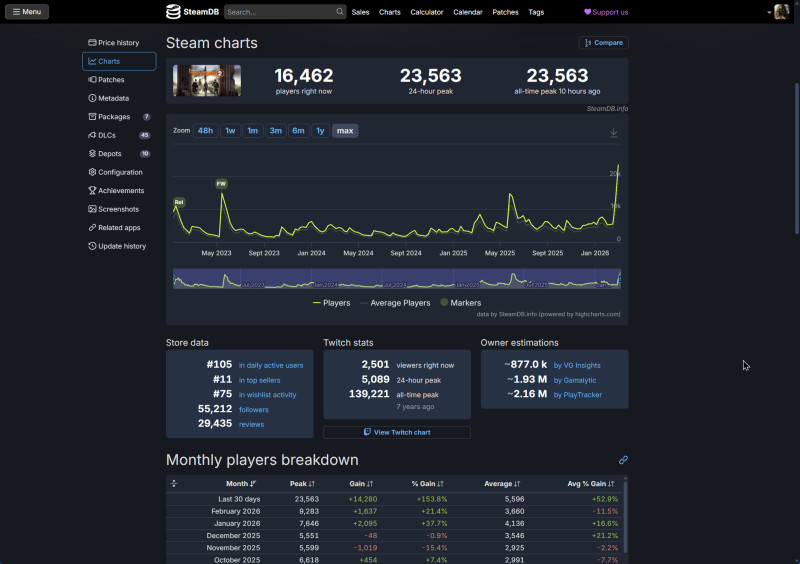The width and height of the screenshot is (800, 564).
Task: Open the Sales nav item
Action: click(360, 12)
